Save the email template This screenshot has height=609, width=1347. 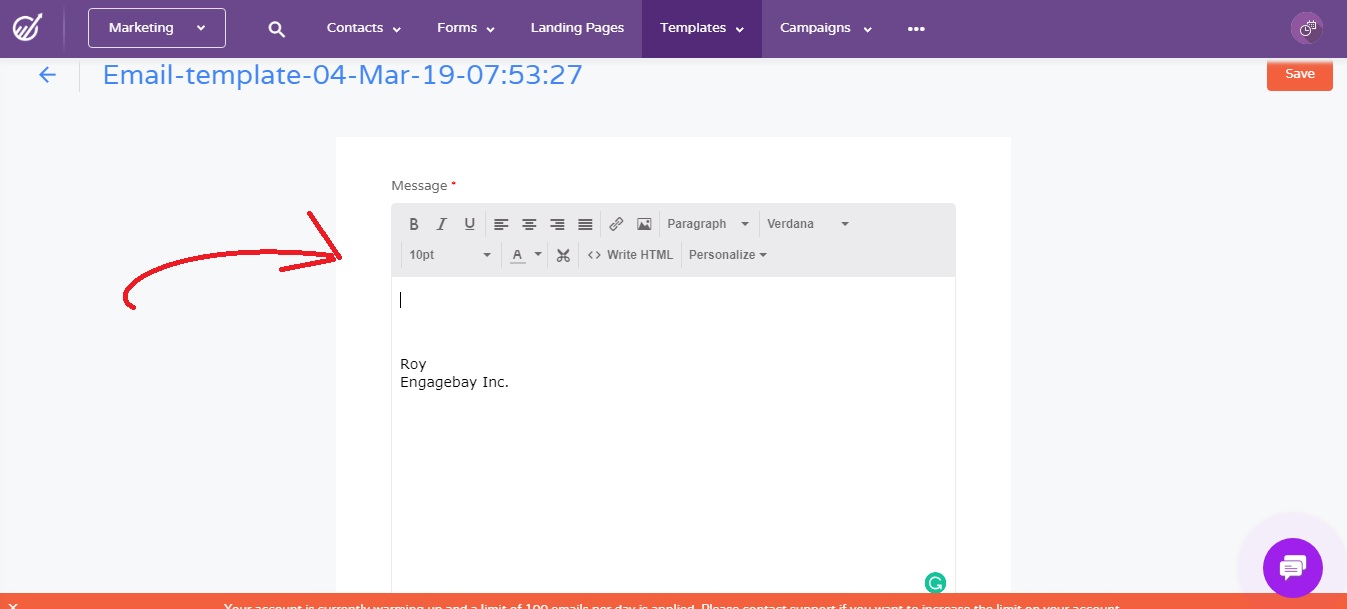[x=1299, y=74]
